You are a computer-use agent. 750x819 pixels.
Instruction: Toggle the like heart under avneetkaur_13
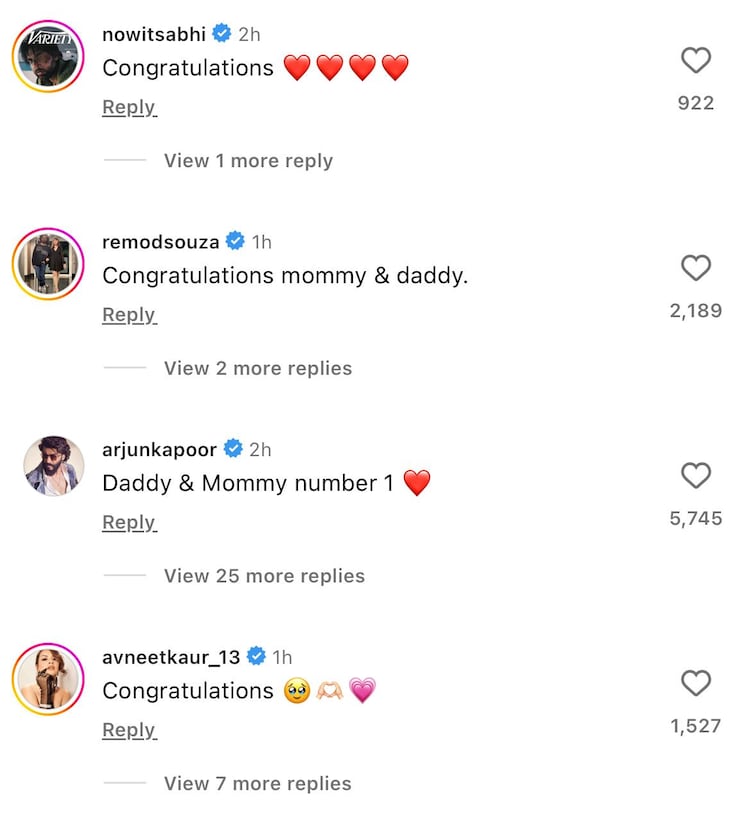[697, 684]
